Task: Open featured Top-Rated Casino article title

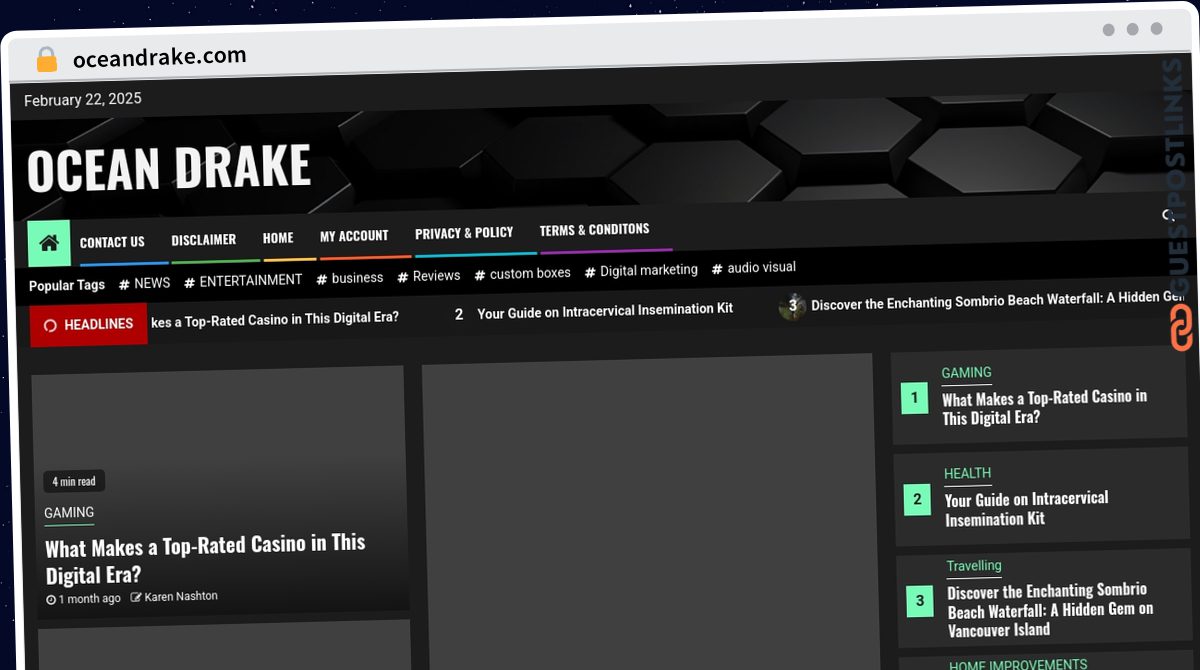Action: [x=205, y=559]
